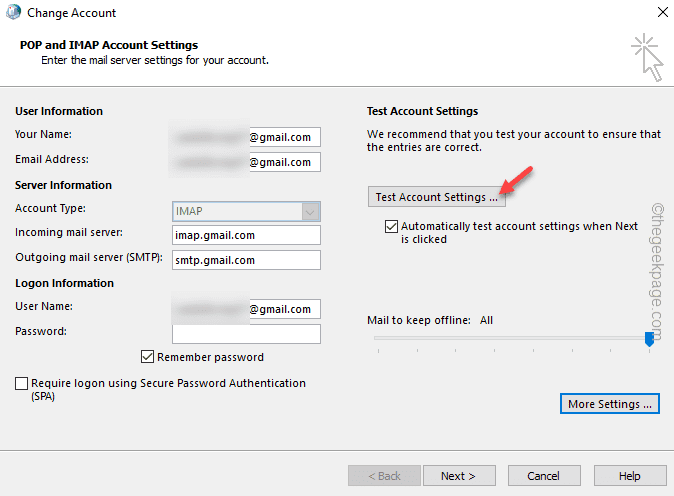The image size is (674, 496).
Task: Select the Account Type combo box
Action: point(246,211)
